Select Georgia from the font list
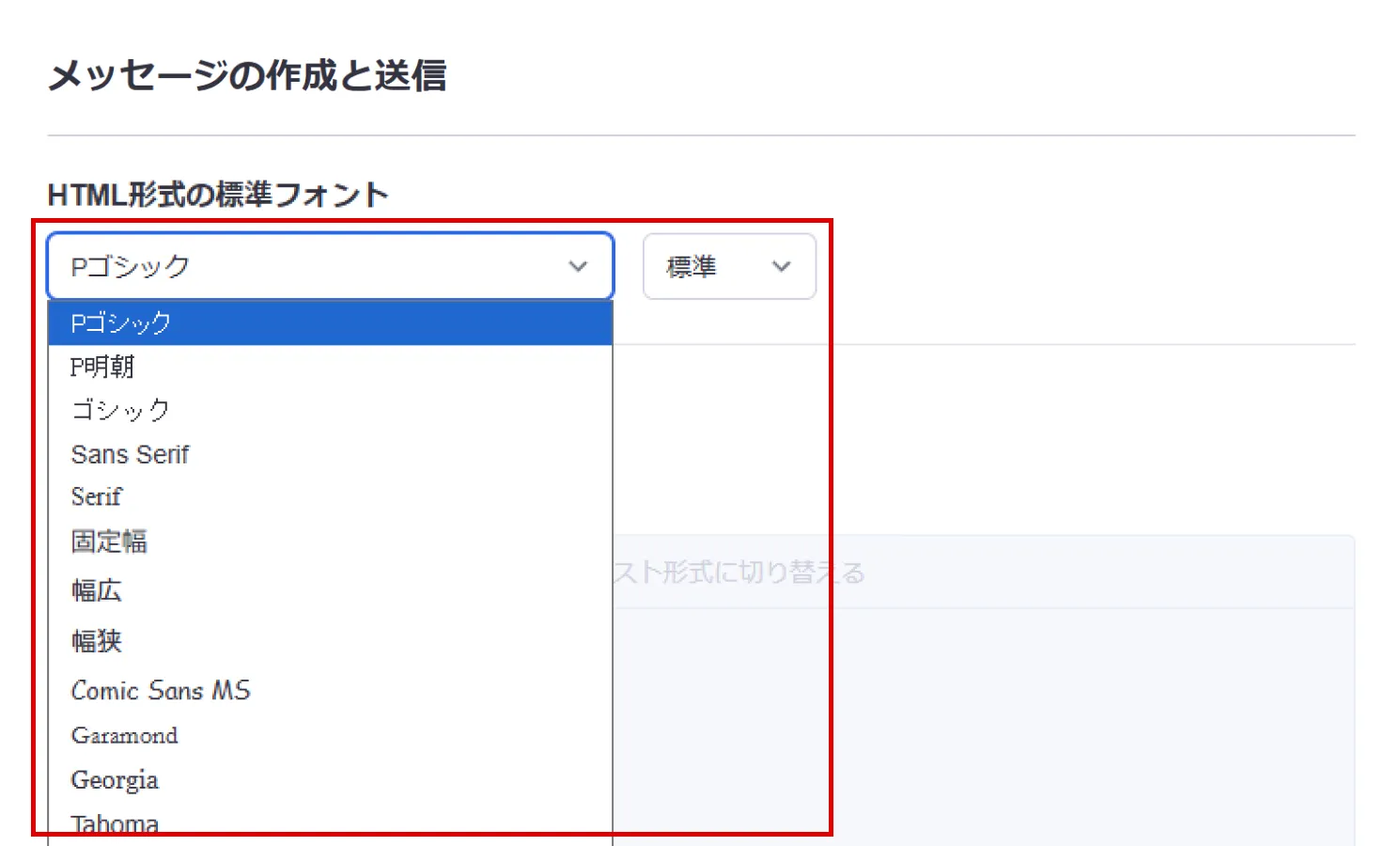The width and height of the screenshot is (1400, 846). 115,780
